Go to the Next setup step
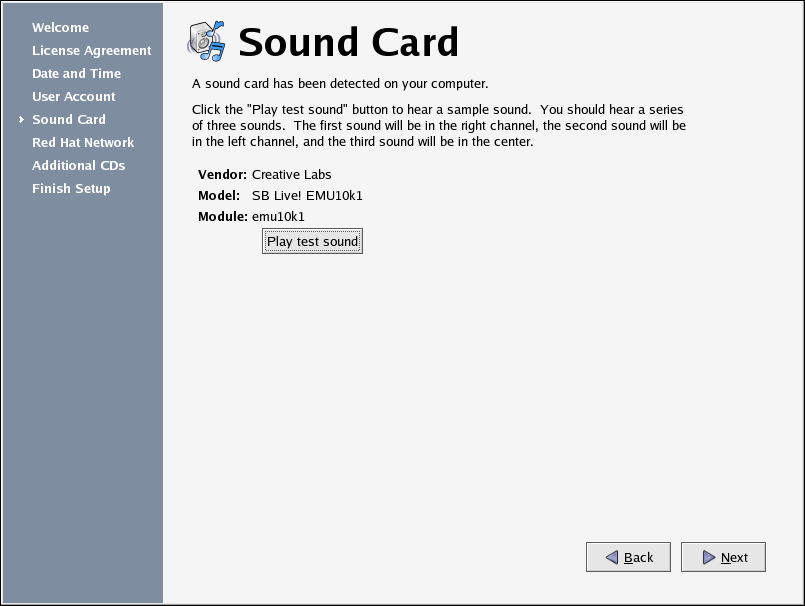This screenshot has height=606, width=805. pos(723,557)
